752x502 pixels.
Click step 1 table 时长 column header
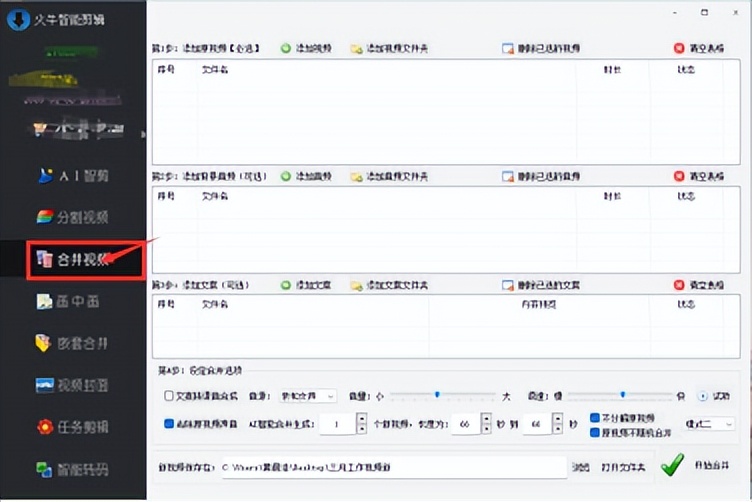tap(612, 70)
